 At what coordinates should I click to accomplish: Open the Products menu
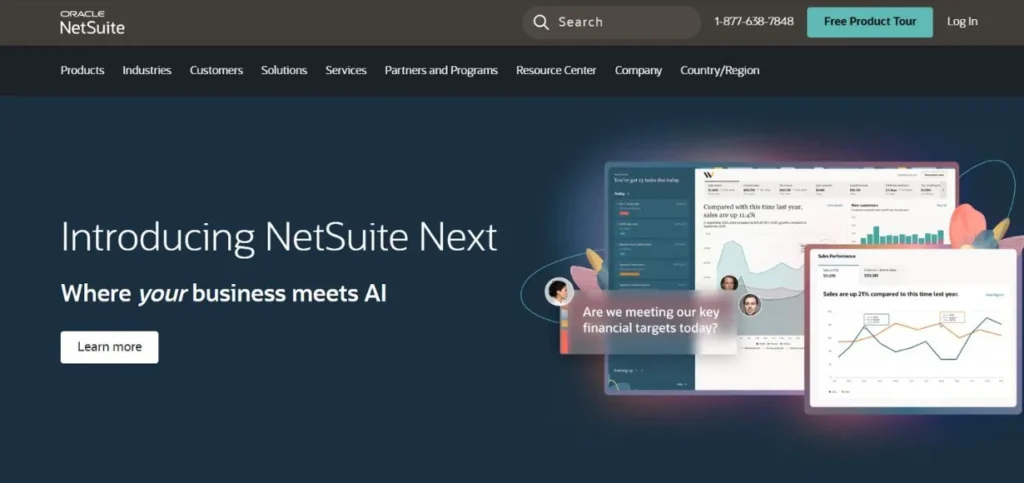82,70
